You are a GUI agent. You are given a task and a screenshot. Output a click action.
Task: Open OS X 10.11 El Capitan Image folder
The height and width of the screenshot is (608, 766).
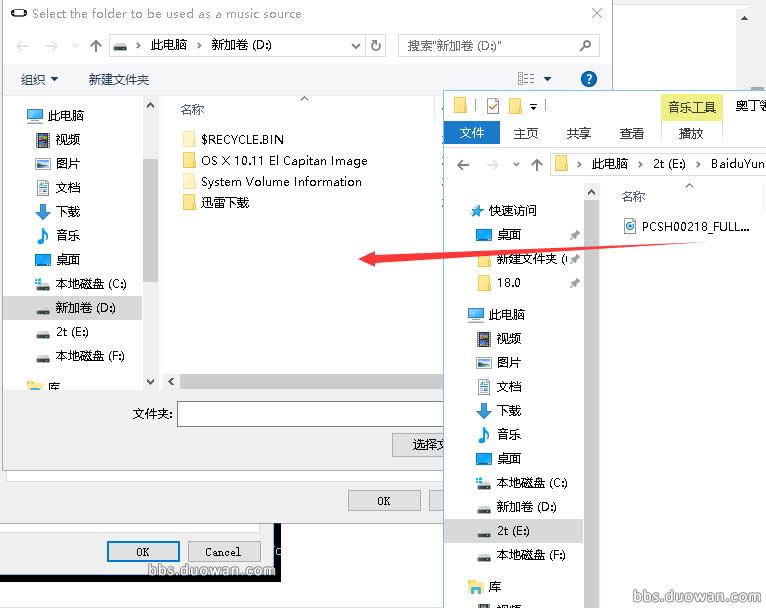(x=283, y=160)
